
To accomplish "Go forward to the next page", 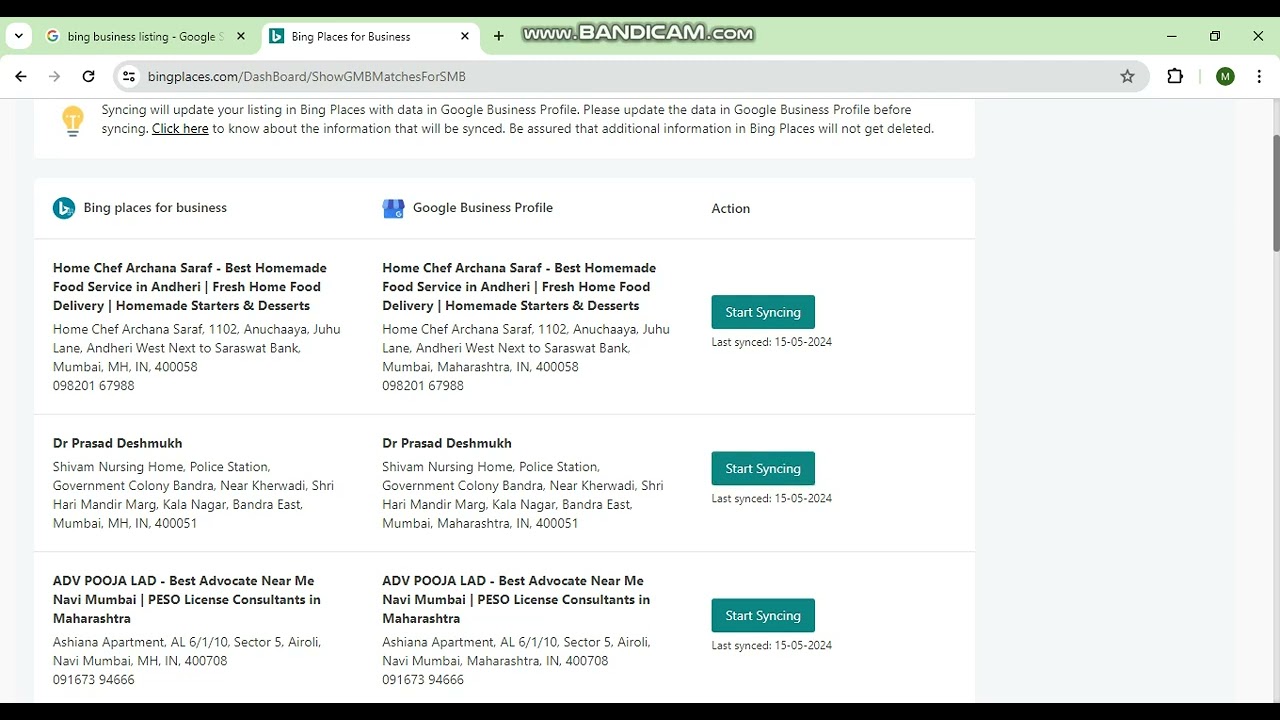I will click(55, 76).
